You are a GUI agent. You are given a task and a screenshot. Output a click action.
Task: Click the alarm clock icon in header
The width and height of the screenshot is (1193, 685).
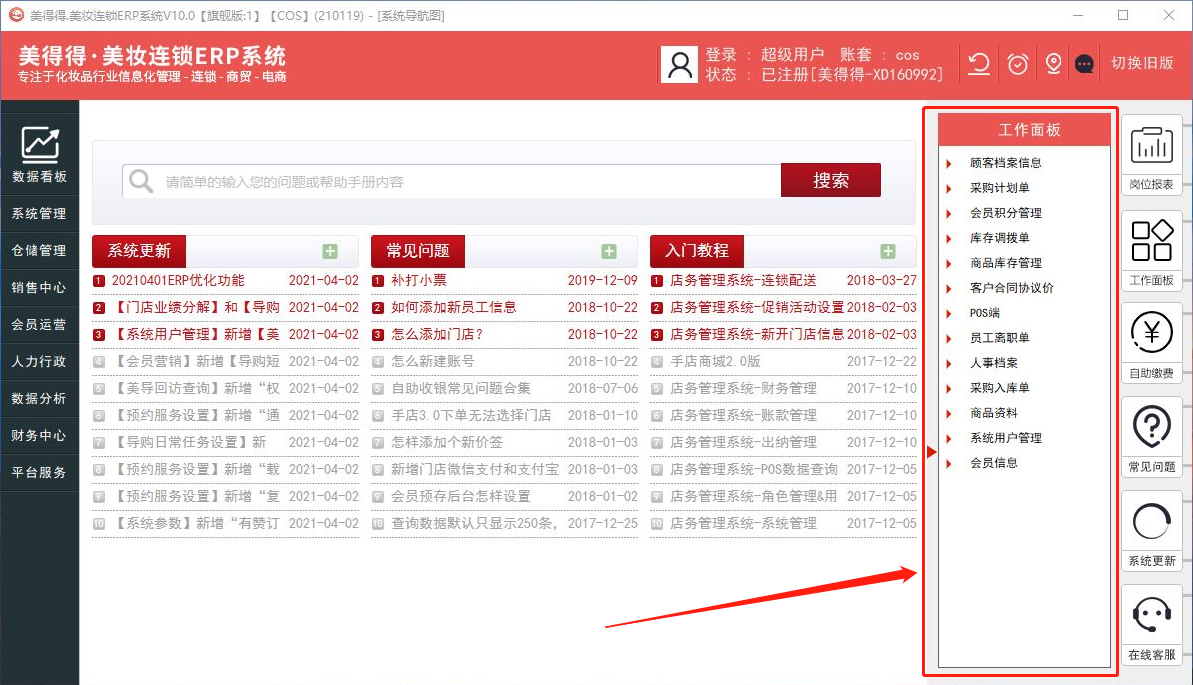1017,64
